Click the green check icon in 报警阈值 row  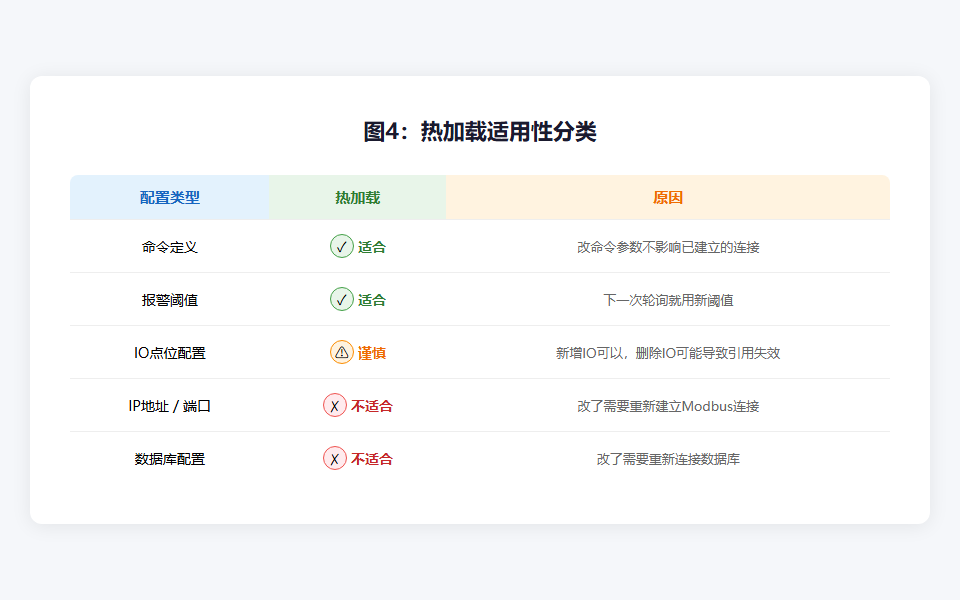(x=342, y=299)
